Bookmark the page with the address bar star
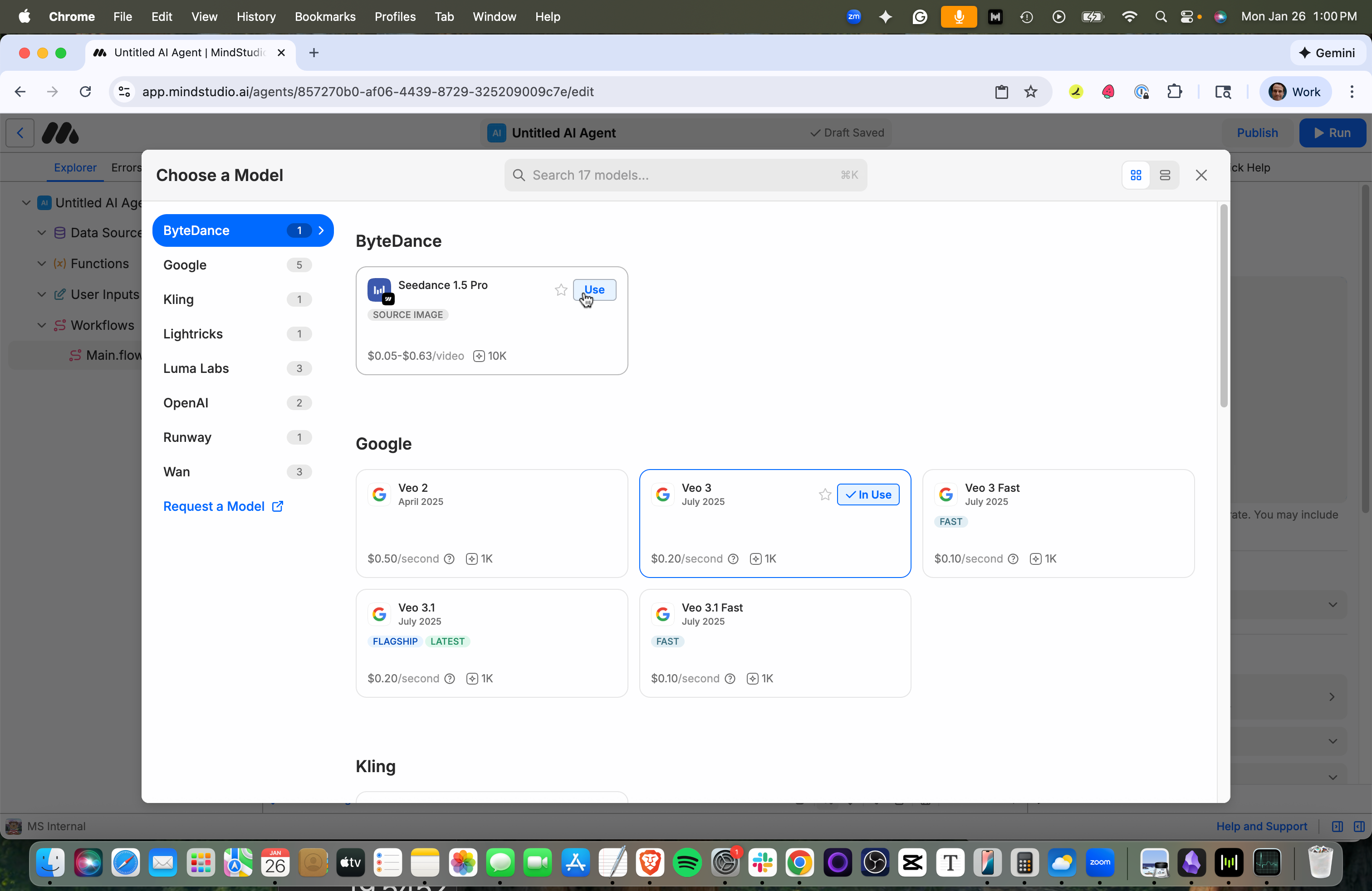 coord(1030,92)
